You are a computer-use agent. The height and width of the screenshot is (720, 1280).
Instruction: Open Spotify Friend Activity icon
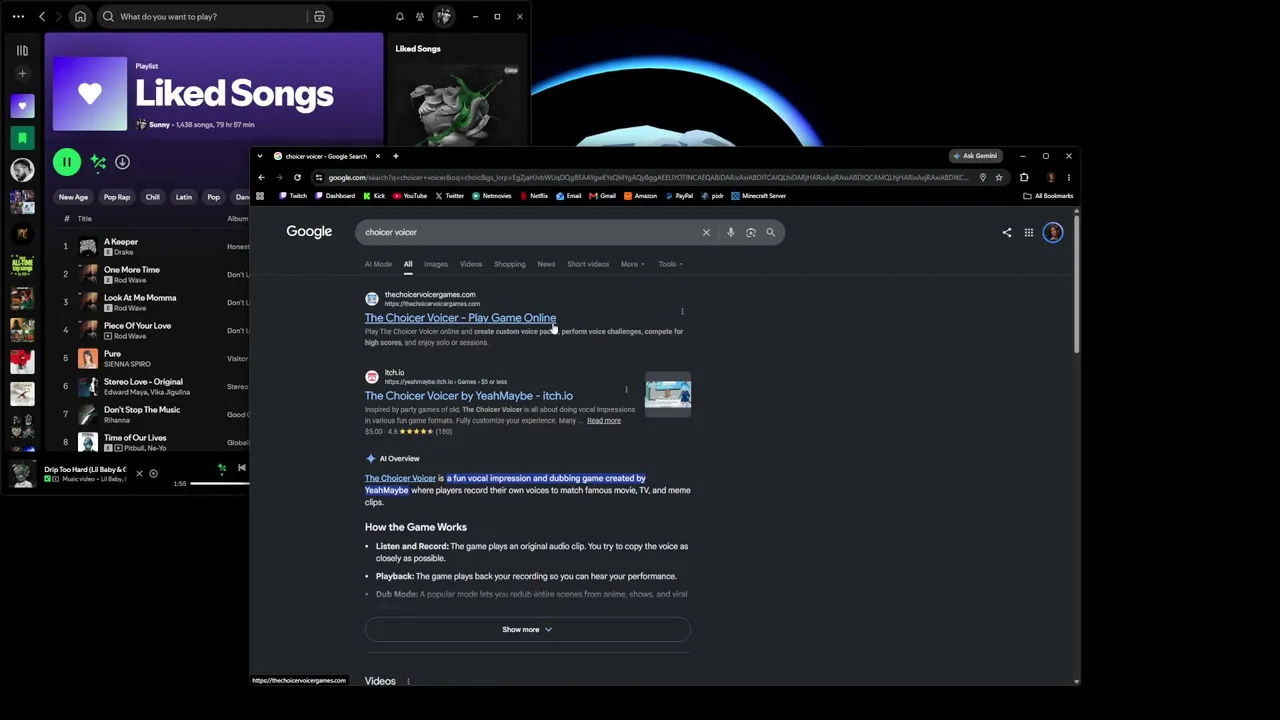pyautogui.click(x=420, y=16)
